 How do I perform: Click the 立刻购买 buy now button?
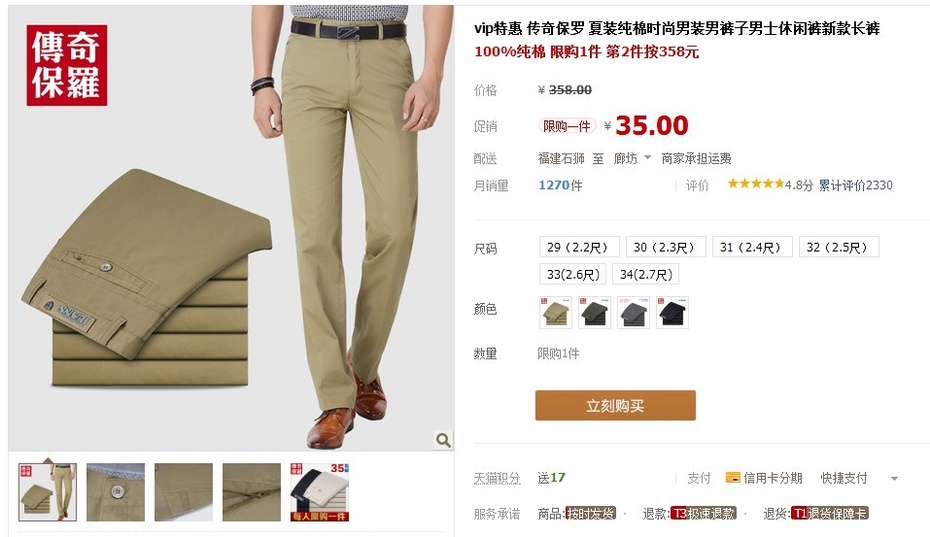[615, 405]
